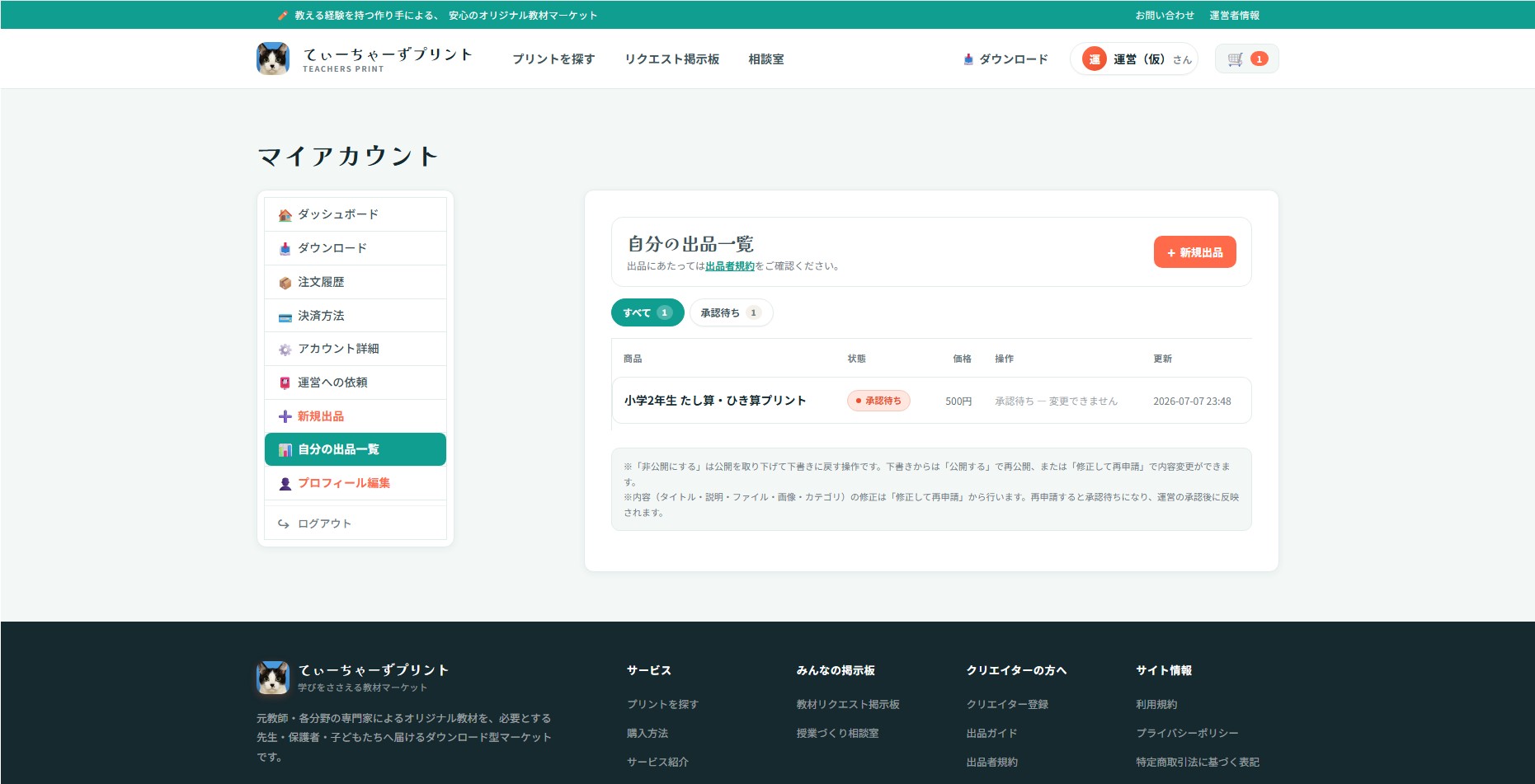Image resolution: width=1535 pixels, height=784 pixels.
Task: Click the 2026-07-07 23:48 updated date
Action: (x=1192, y=401)
